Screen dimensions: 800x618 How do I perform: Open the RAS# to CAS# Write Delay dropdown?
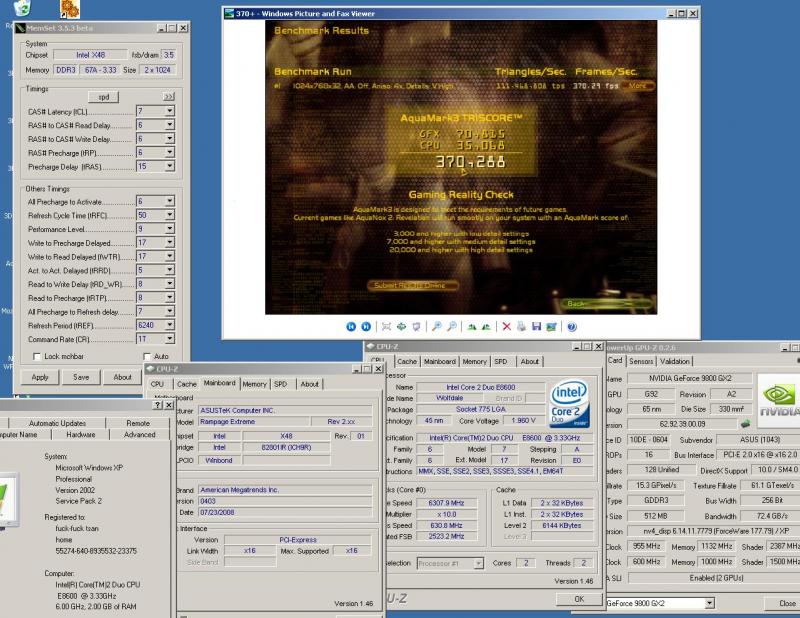click(170, 138)
